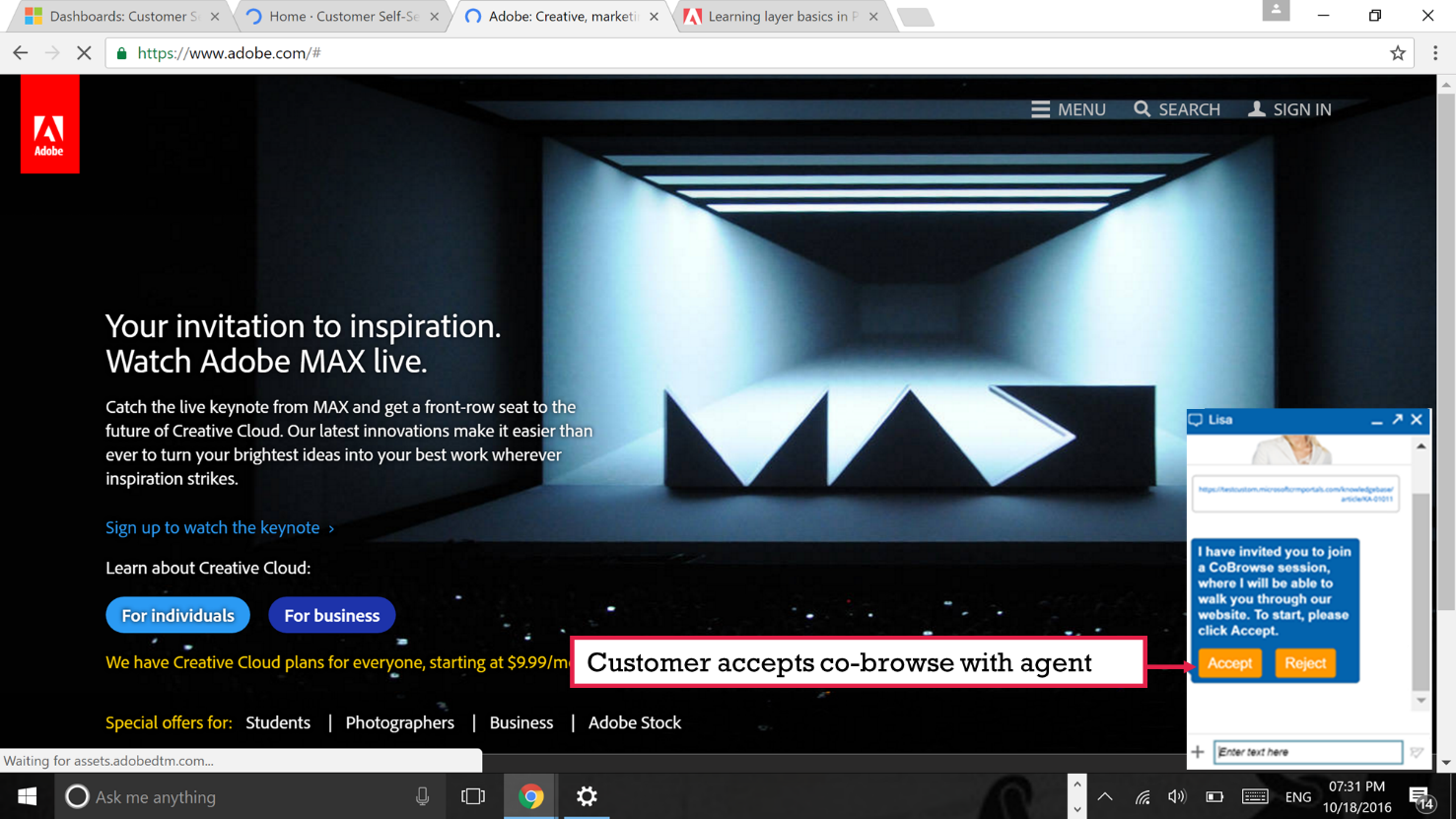The height and width of the screenshot is (819, 1456).
Task: Open the hamburger MENU navigation
Action: [x=1069, y=109]
